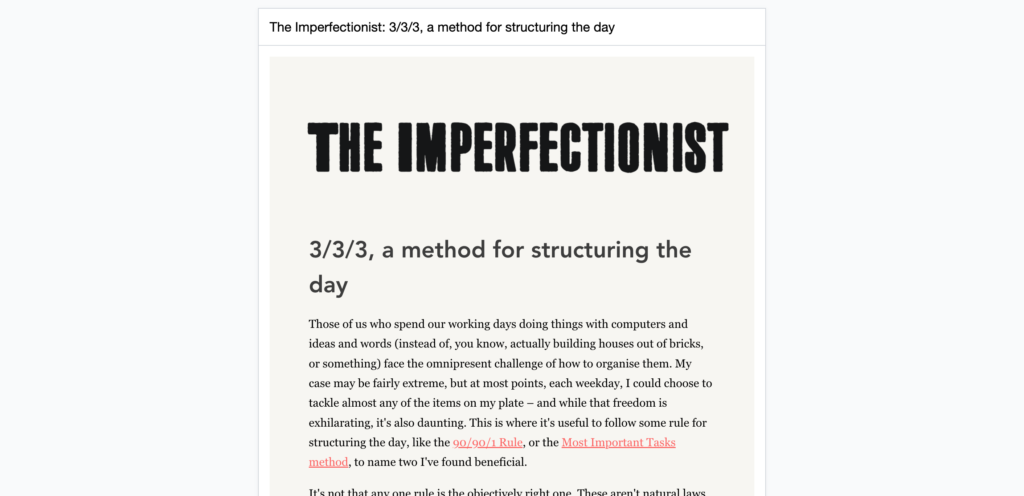Image resolution: width=1024 pixels, height=496 pixels.
Task: Click the word "method" link before the comma
Action: [x=328, y=462]
